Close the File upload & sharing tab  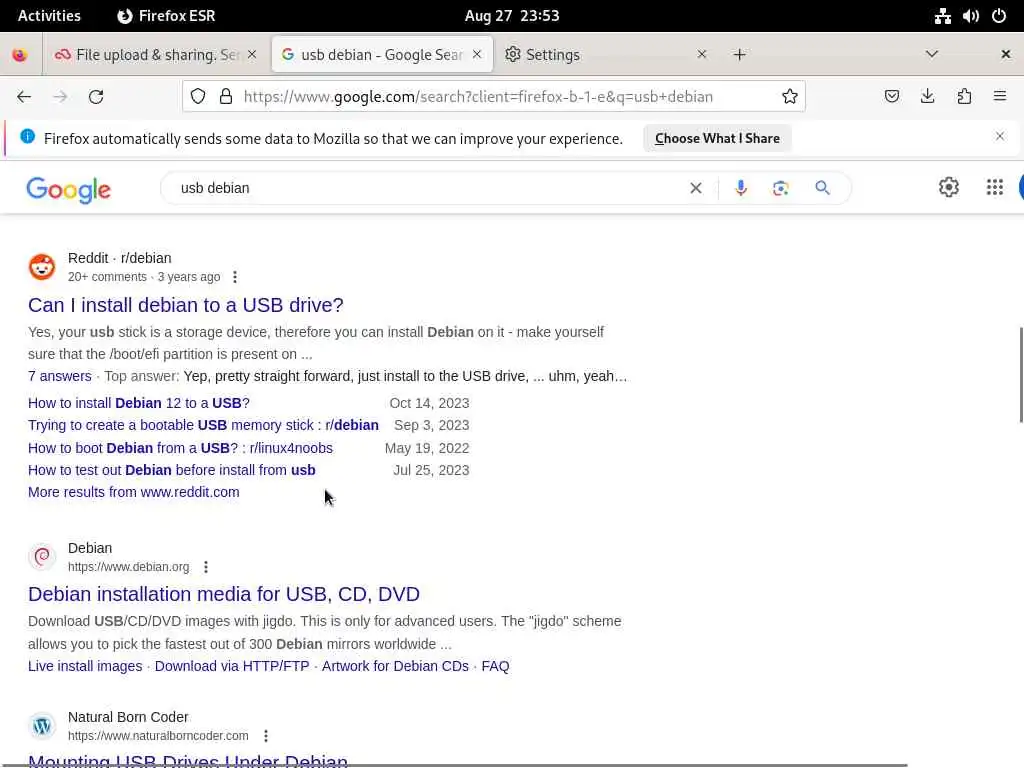click(x=252, y=54)
